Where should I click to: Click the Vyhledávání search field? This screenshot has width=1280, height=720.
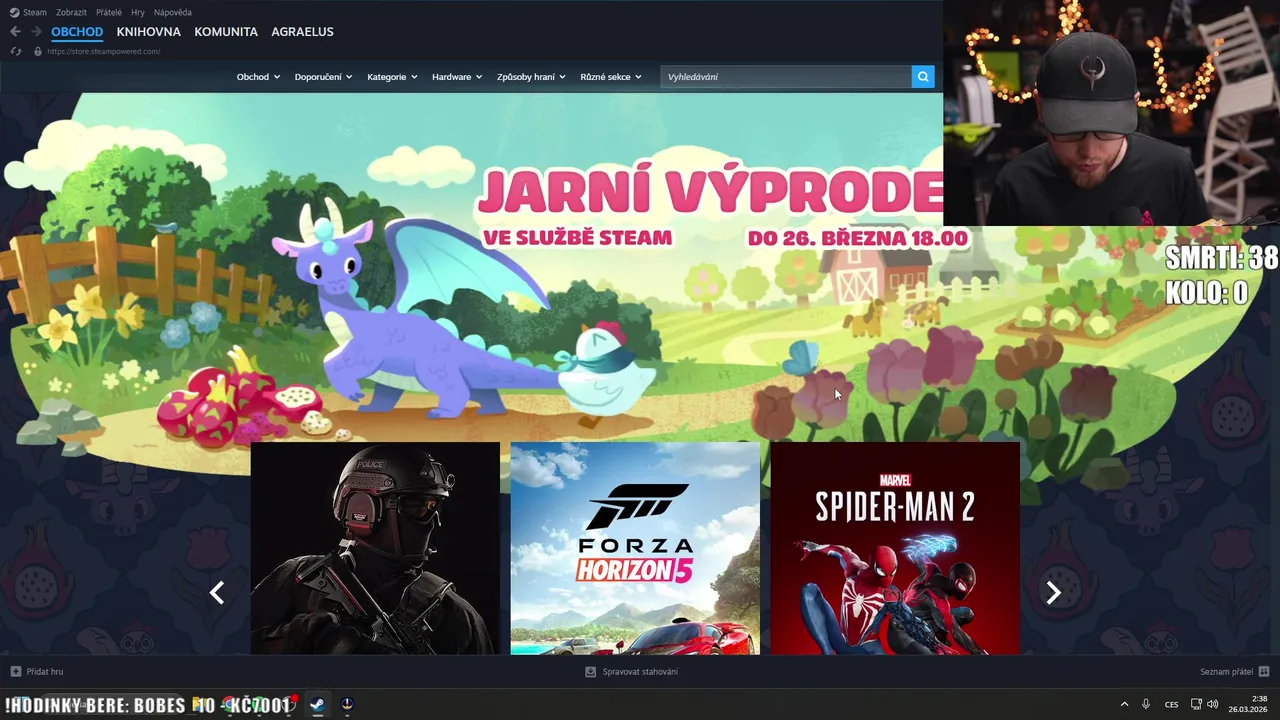pos(786,76)
